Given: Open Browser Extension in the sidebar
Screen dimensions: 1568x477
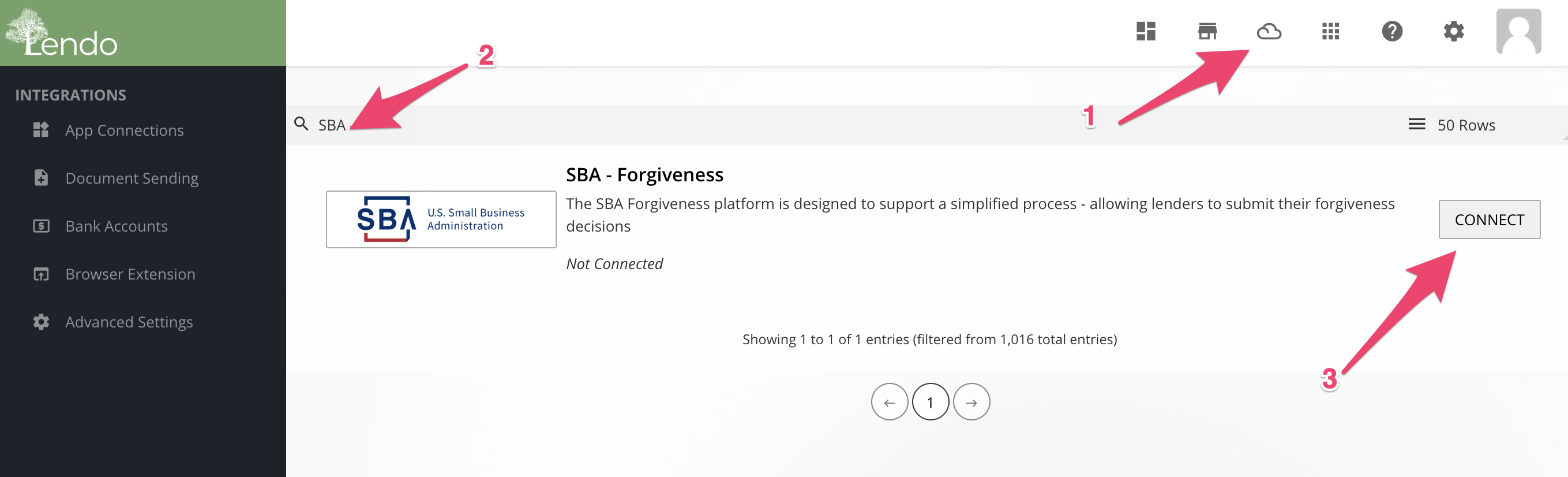Looking at the screenshot, I should tap(130, 274).
